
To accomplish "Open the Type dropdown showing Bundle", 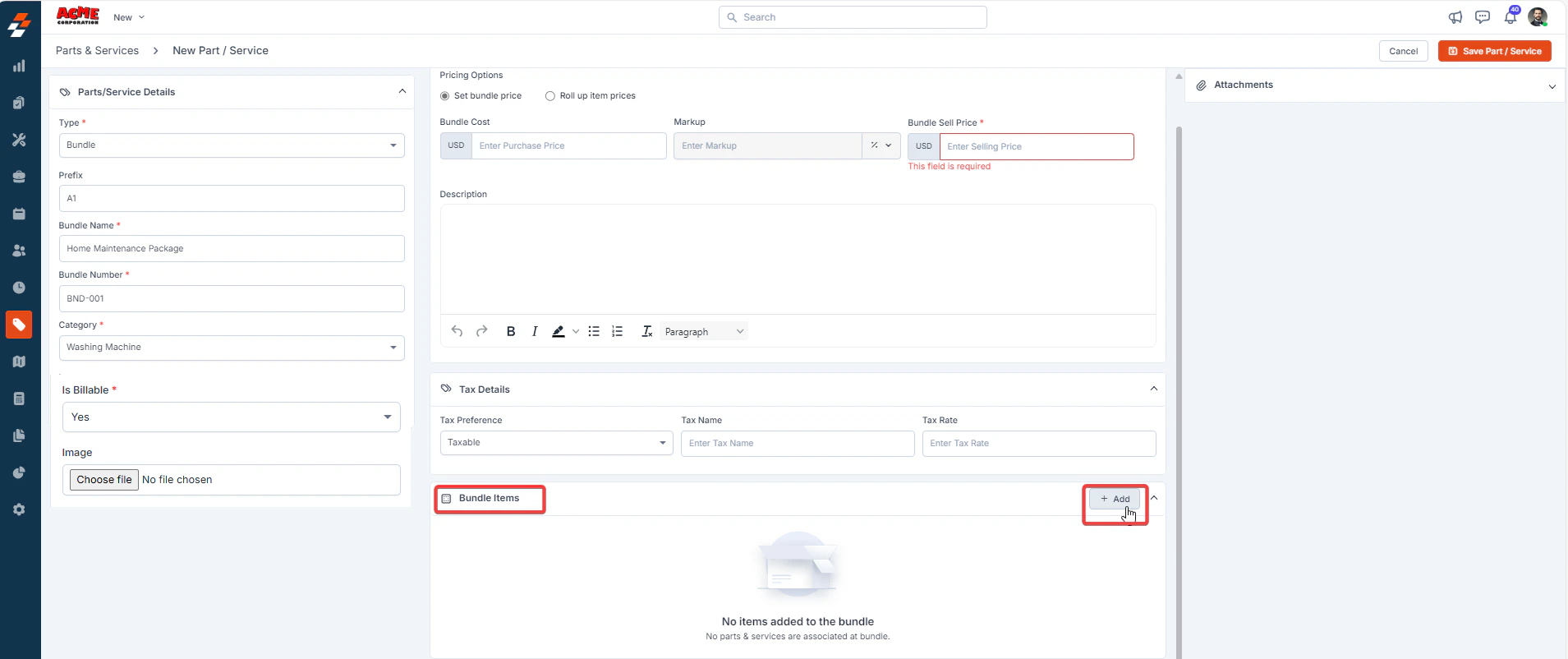I will point(232,145).
